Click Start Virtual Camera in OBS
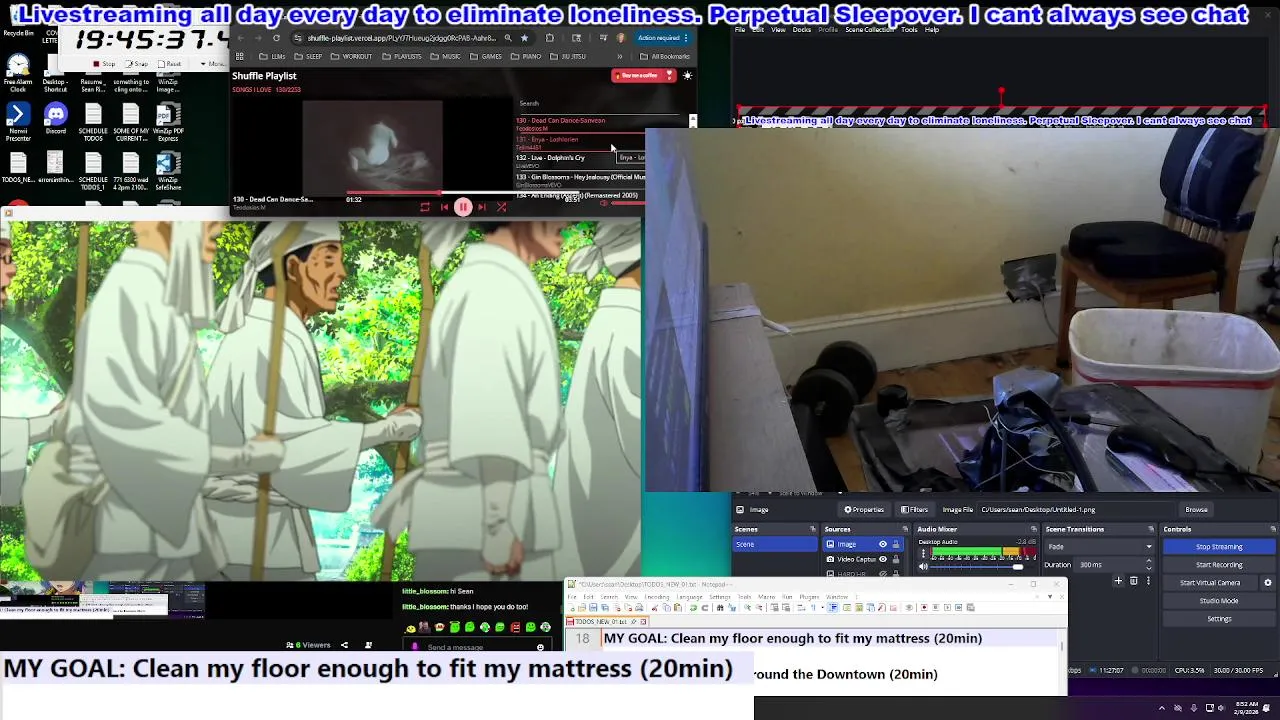 click(x=1210, y=583)
